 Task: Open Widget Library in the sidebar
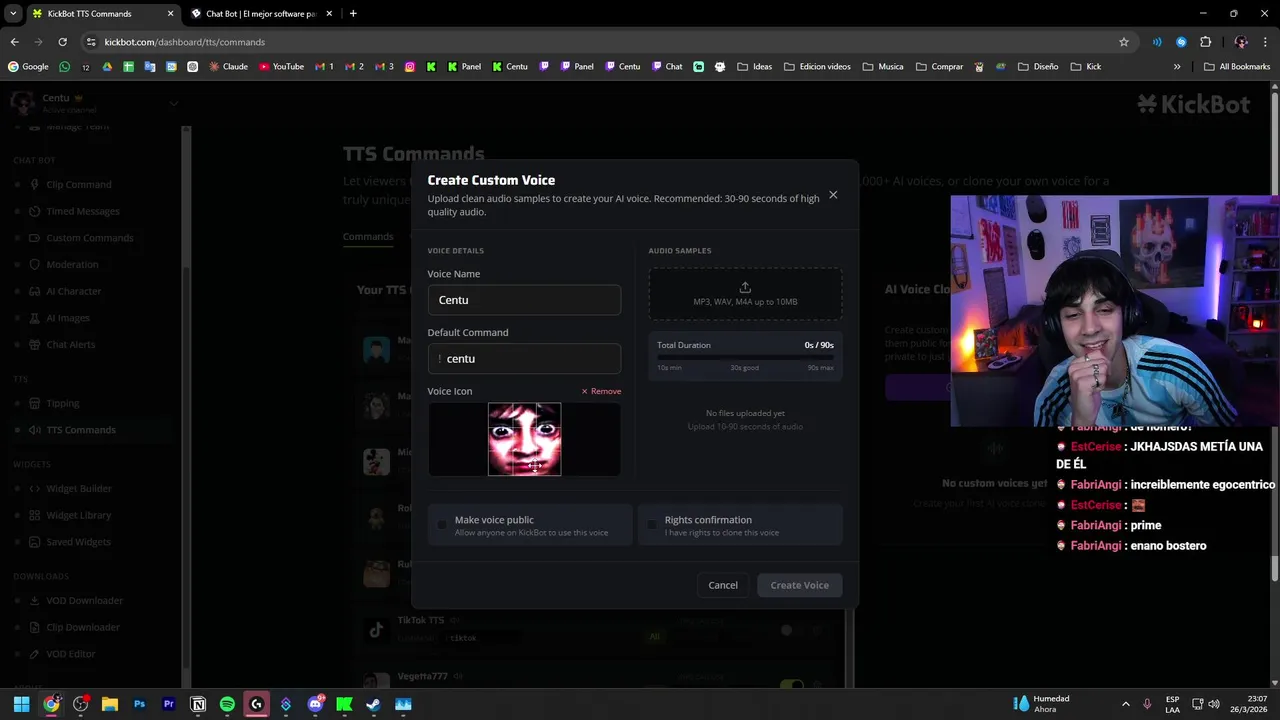pos(79,515)
